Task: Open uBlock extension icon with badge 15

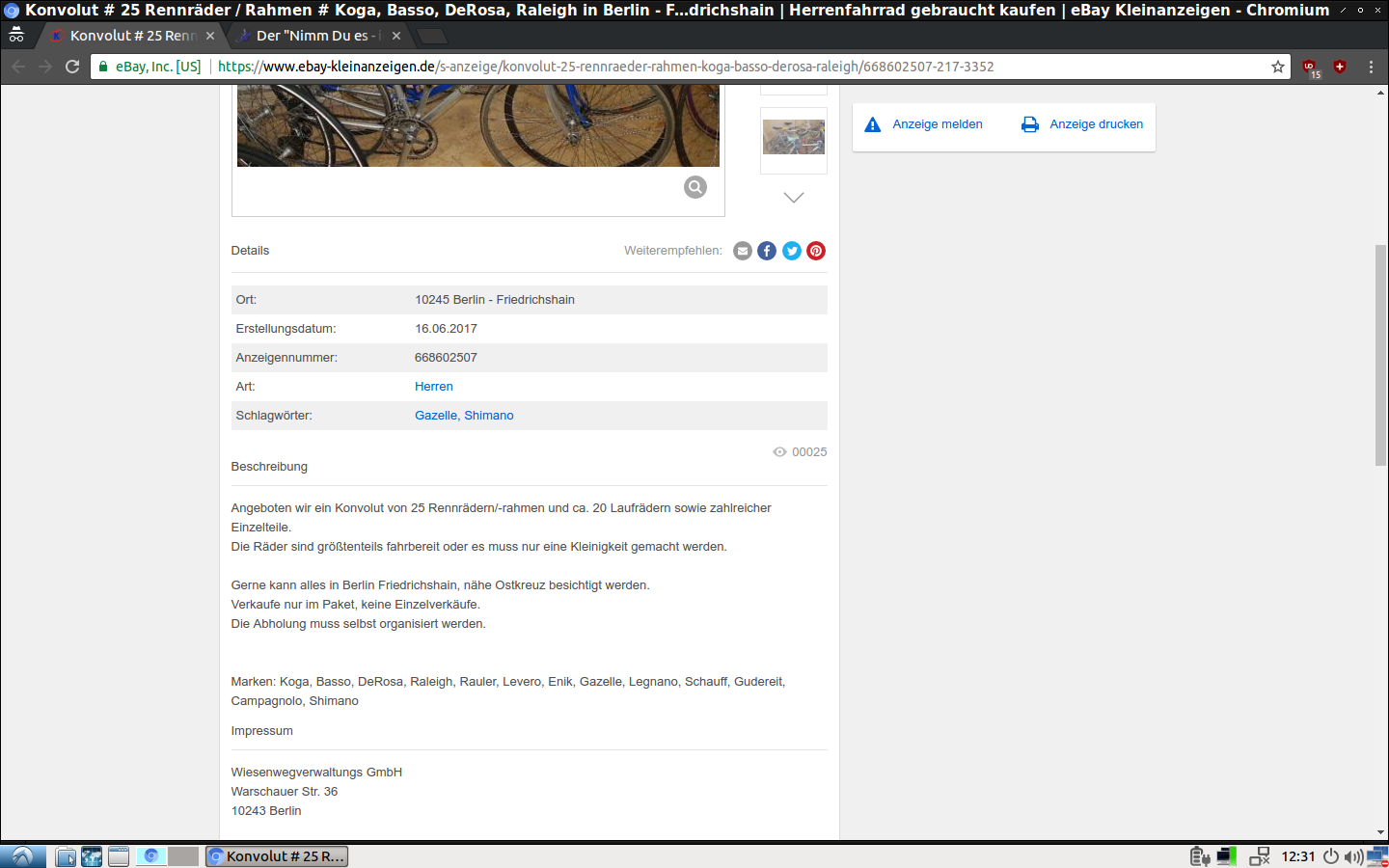Action: click(x=1311, y=68)
